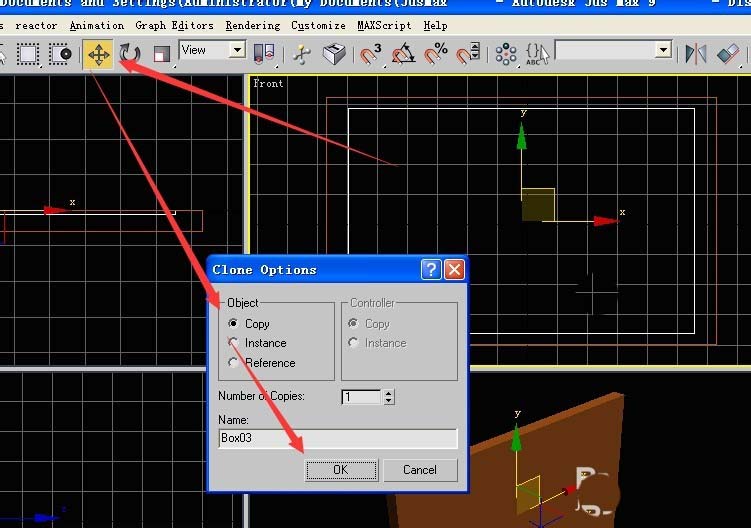The width and height of the screenshot is (751, 528).
Task: Open the Graph Editors menu
Action: point(174,25)
